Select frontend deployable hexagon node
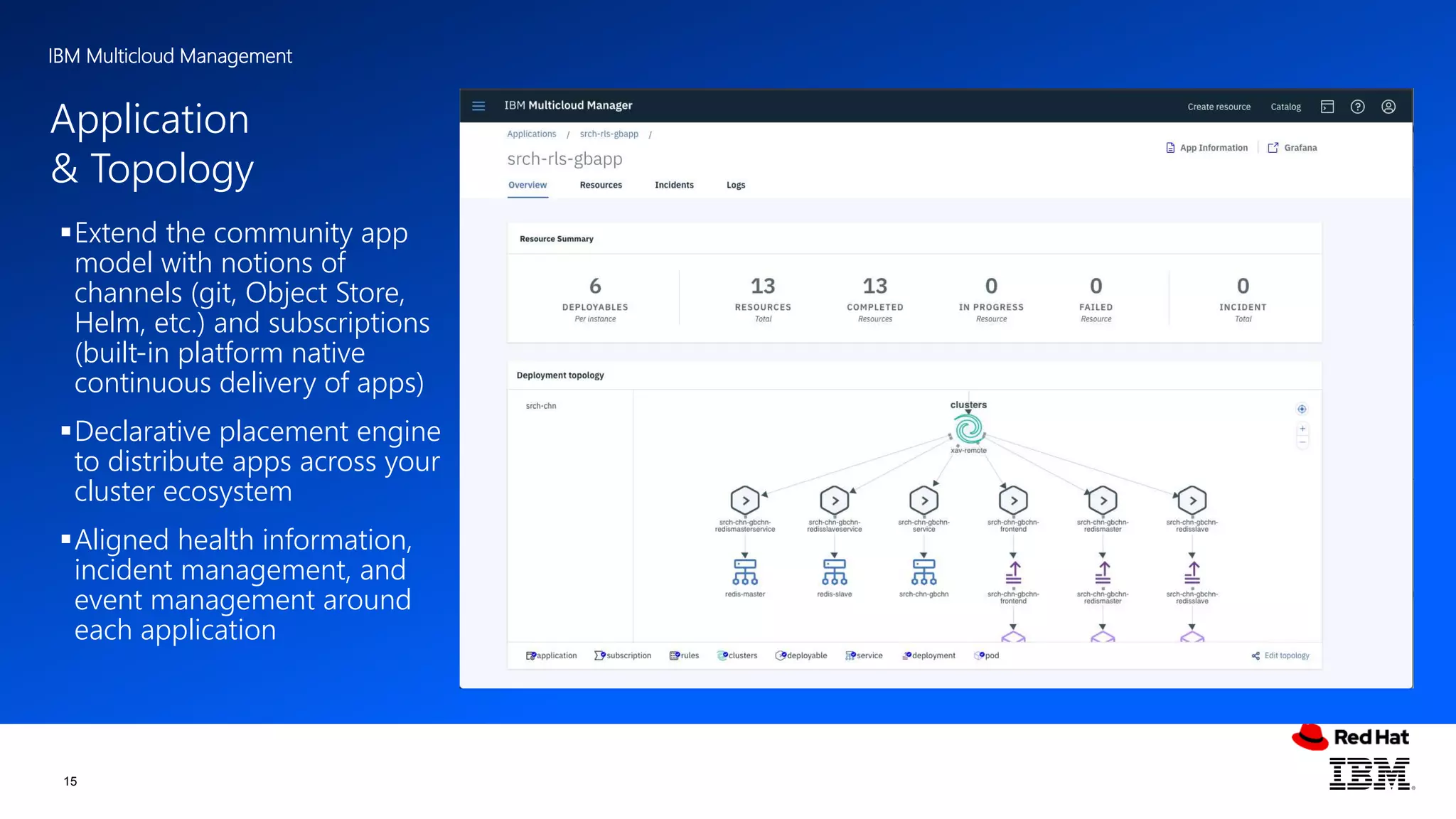Viewport: 1456px width, 819px height. tap(1013, 500)
